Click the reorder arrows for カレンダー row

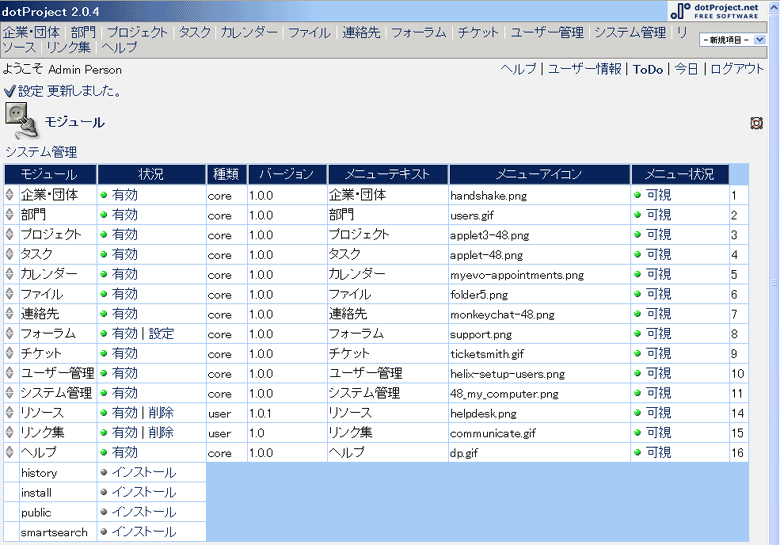pyautogui.click(x=9, y=274)
